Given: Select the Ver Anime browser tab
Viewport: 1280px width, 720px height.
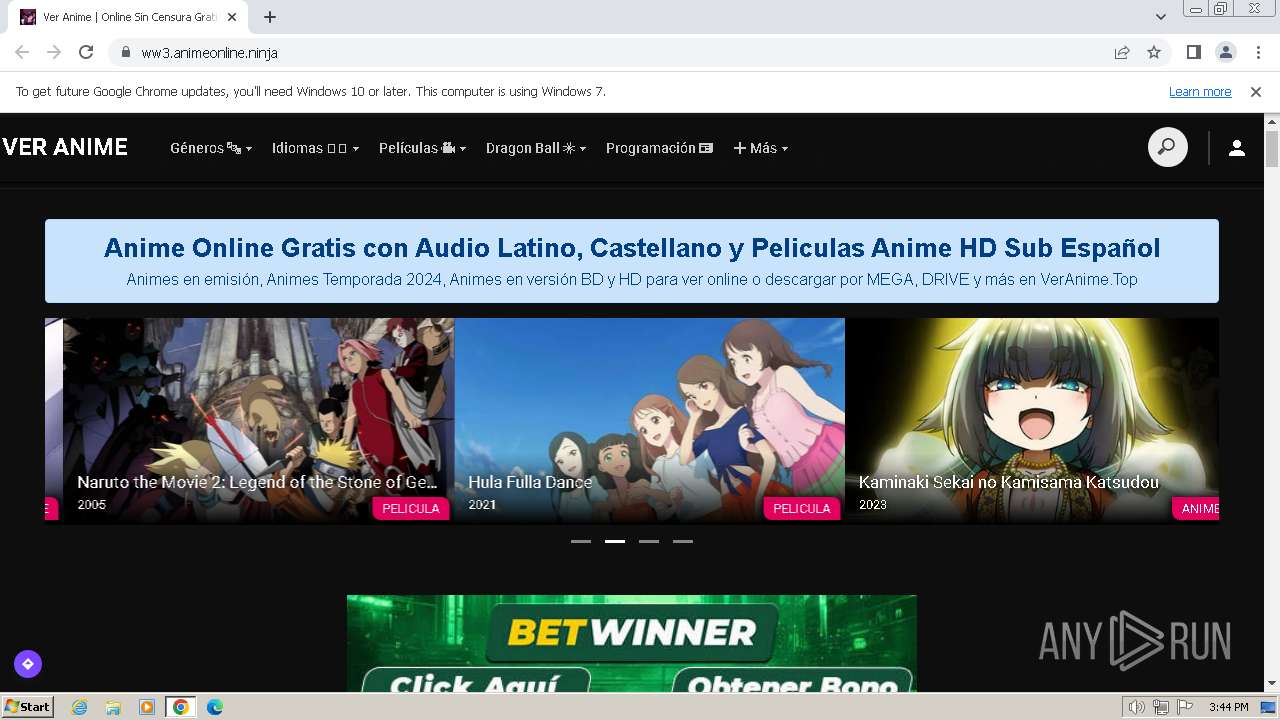Looking at the screenshot, I should click(130, 17).
